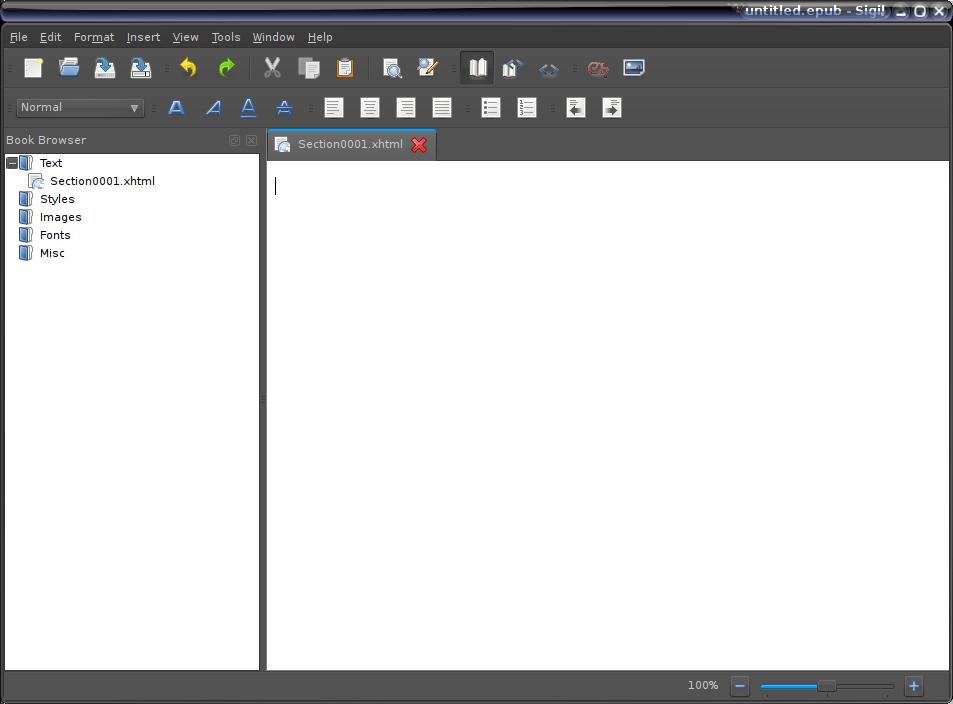Switch to Book View mode
Screen dimensions: 953x704
(477, 68)
